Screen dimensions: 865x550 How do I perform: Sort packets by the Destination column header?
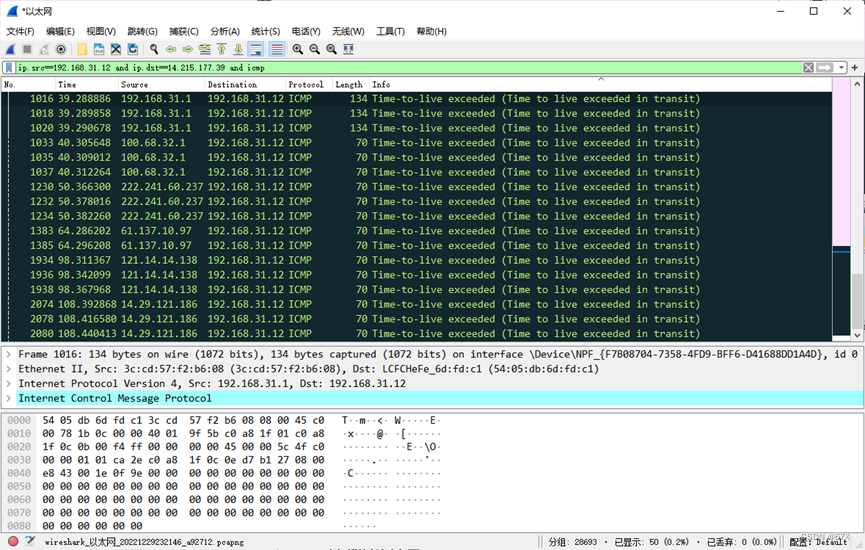[x=245, y=84]
